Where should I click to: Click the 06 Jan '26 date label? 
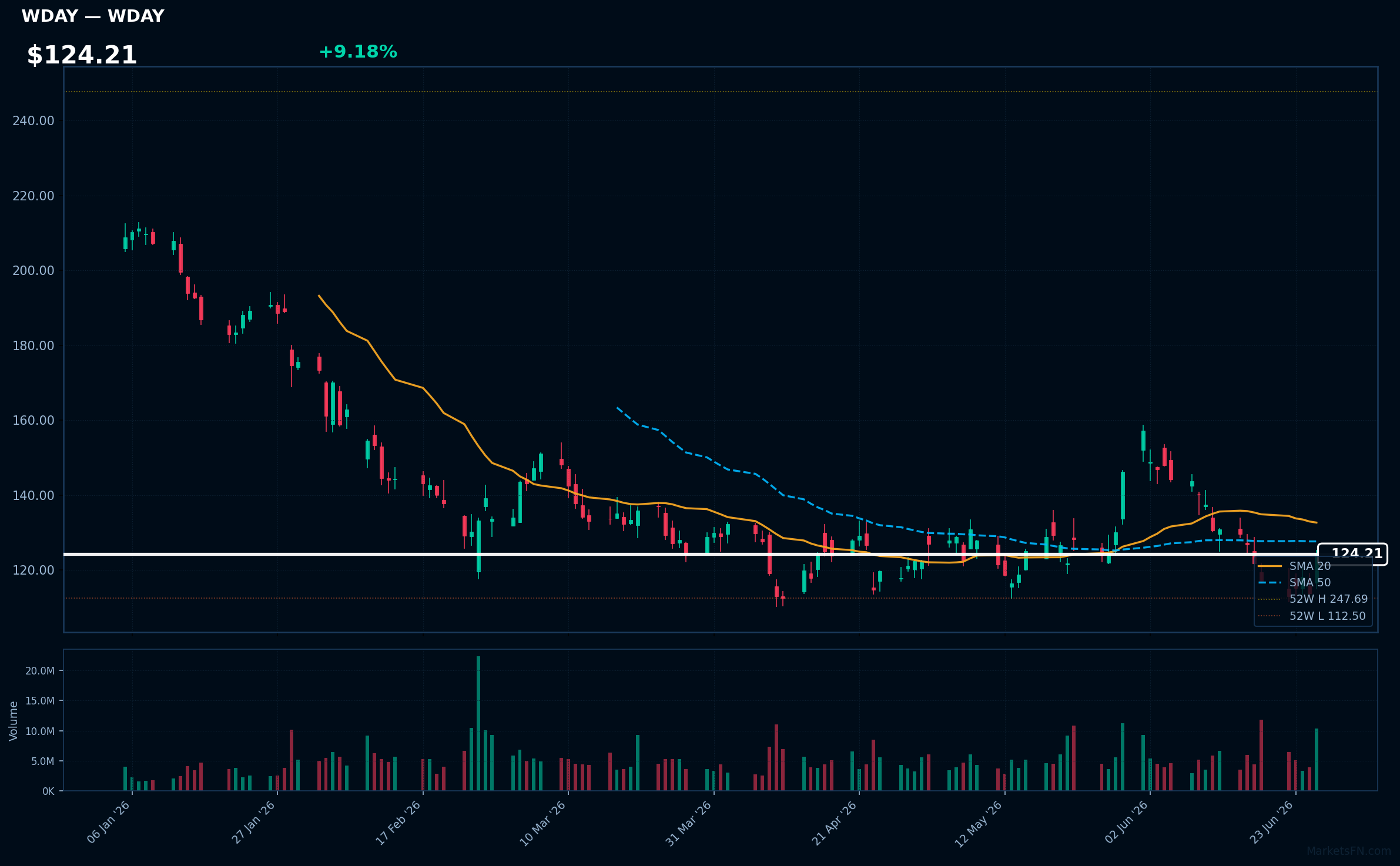109,823
